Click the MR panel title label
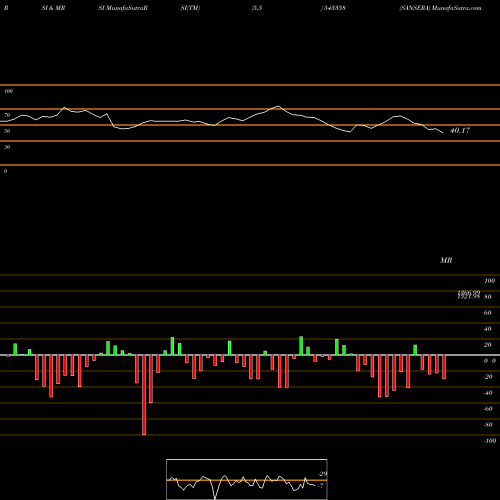Screen dimensions: 500x500 point(446,260)
